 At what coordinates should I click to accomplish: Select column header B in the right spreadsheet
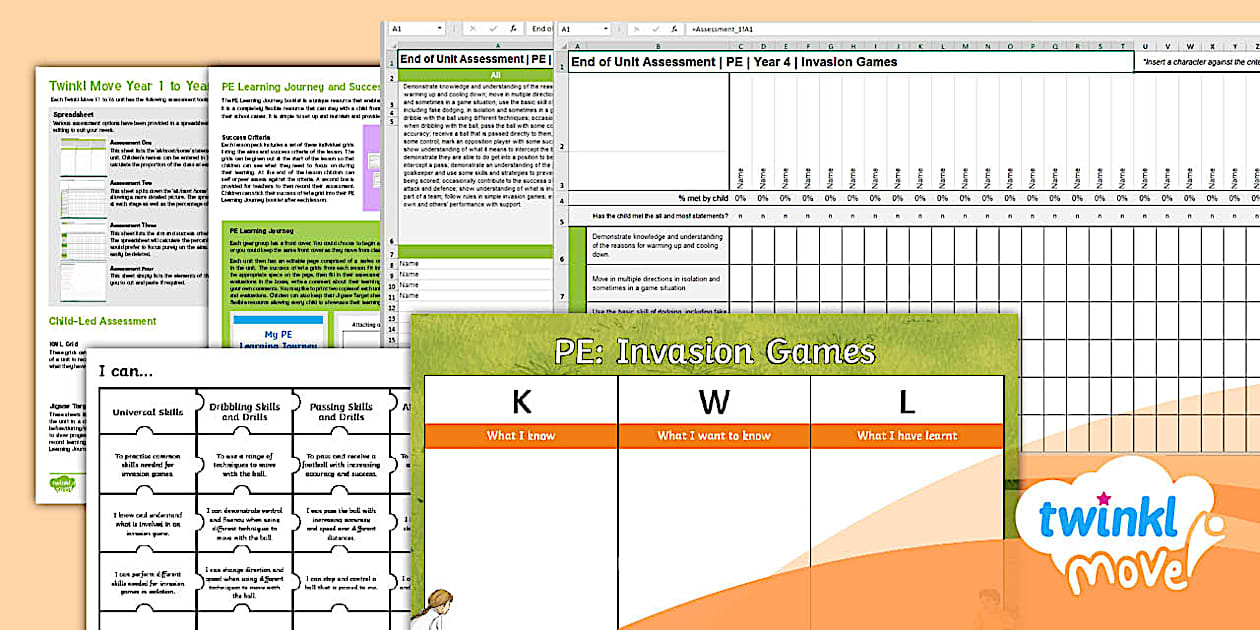(x=660, y=45)
